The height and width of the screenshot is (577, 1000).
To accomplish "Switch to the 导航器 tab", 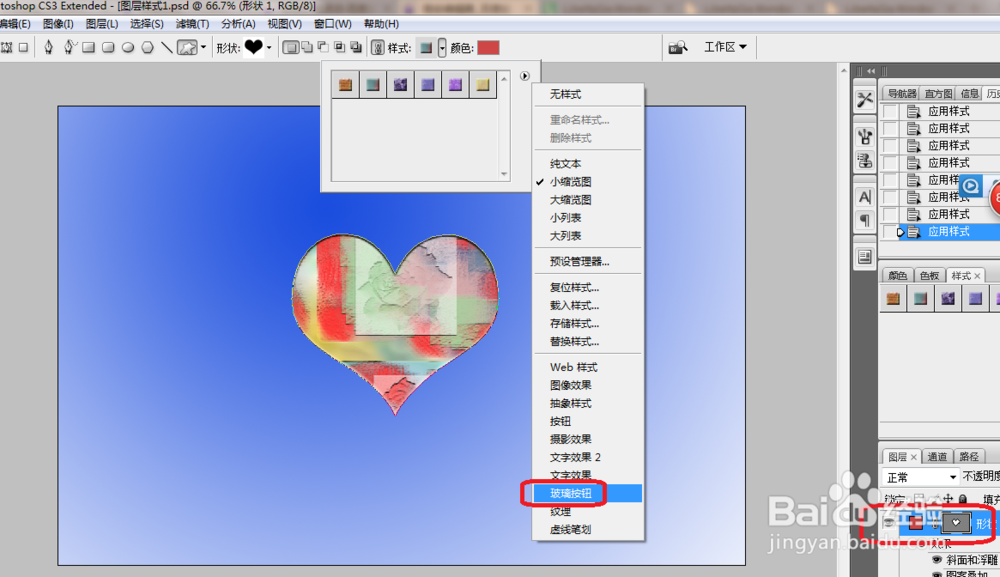I will (x=902, y=94).
